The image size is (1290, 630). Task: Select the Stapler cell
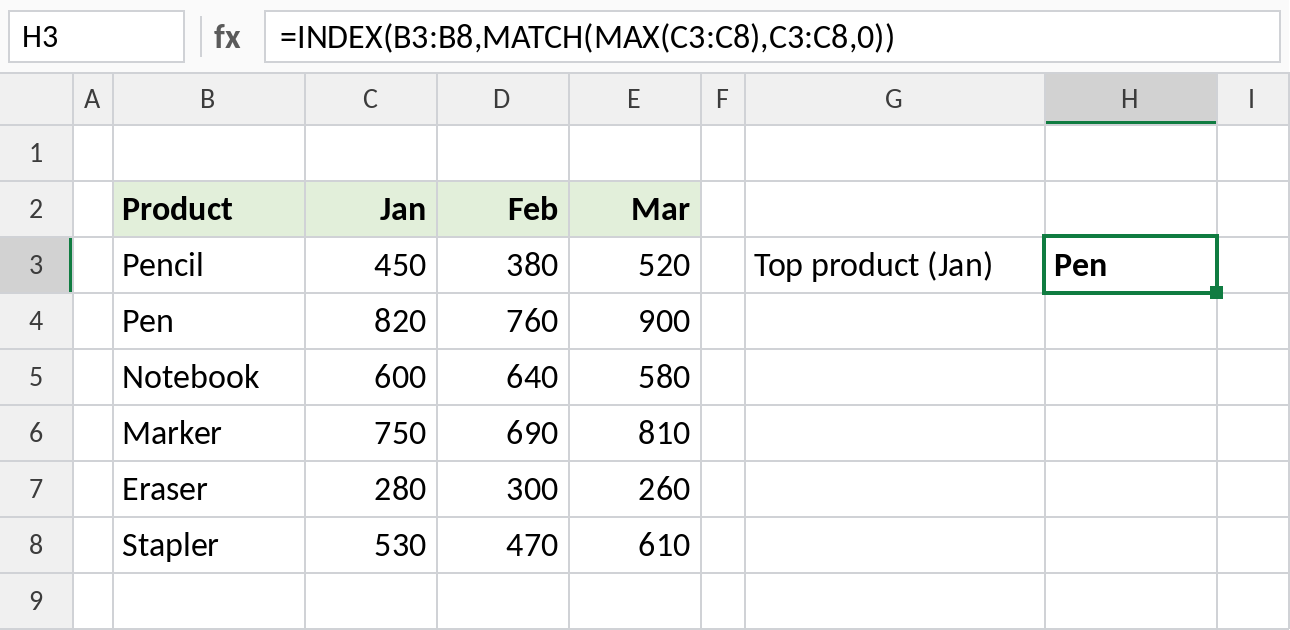click(x=209, y=545)
